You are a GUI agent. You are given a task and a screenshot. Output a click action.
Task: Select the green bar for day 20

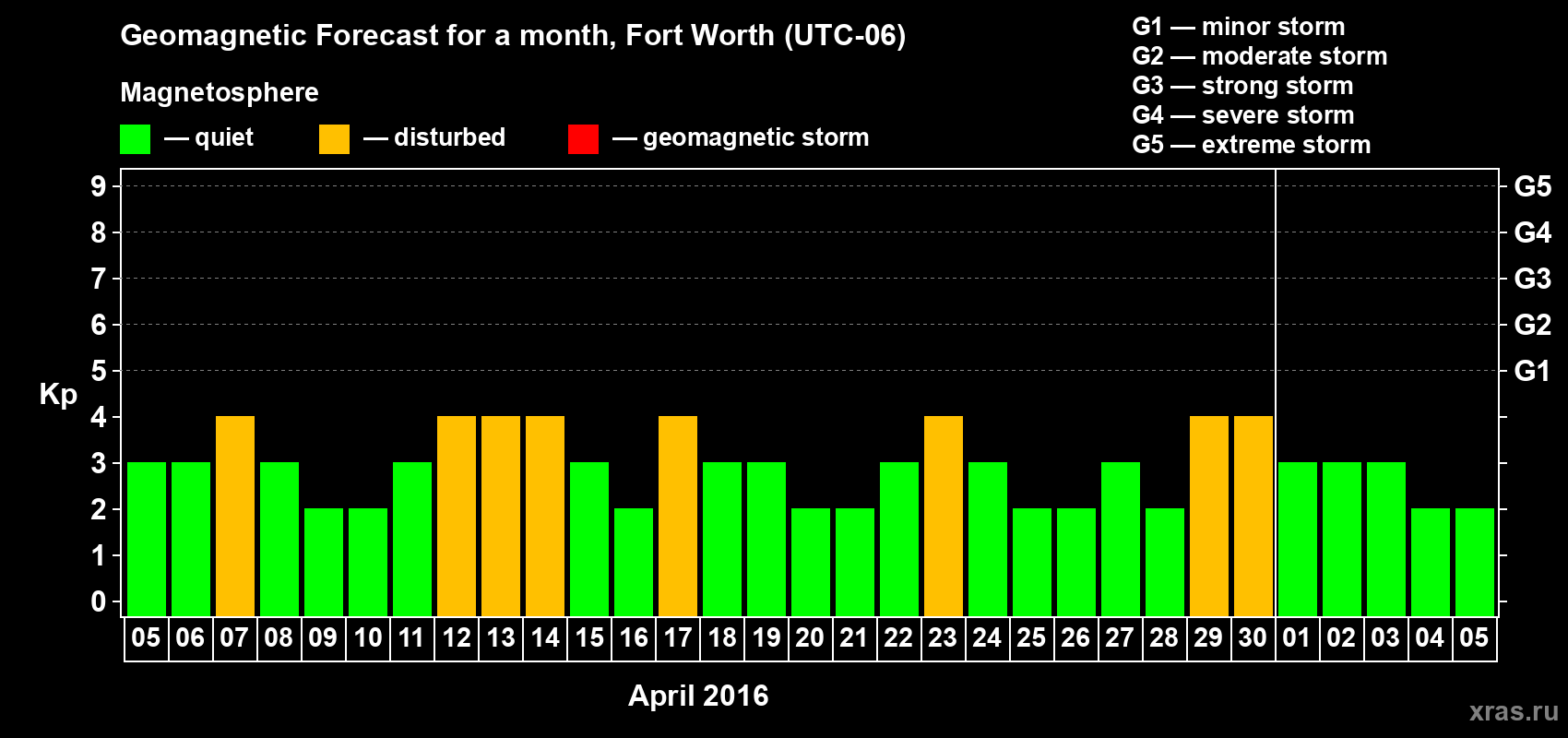[x=811, y=563]
